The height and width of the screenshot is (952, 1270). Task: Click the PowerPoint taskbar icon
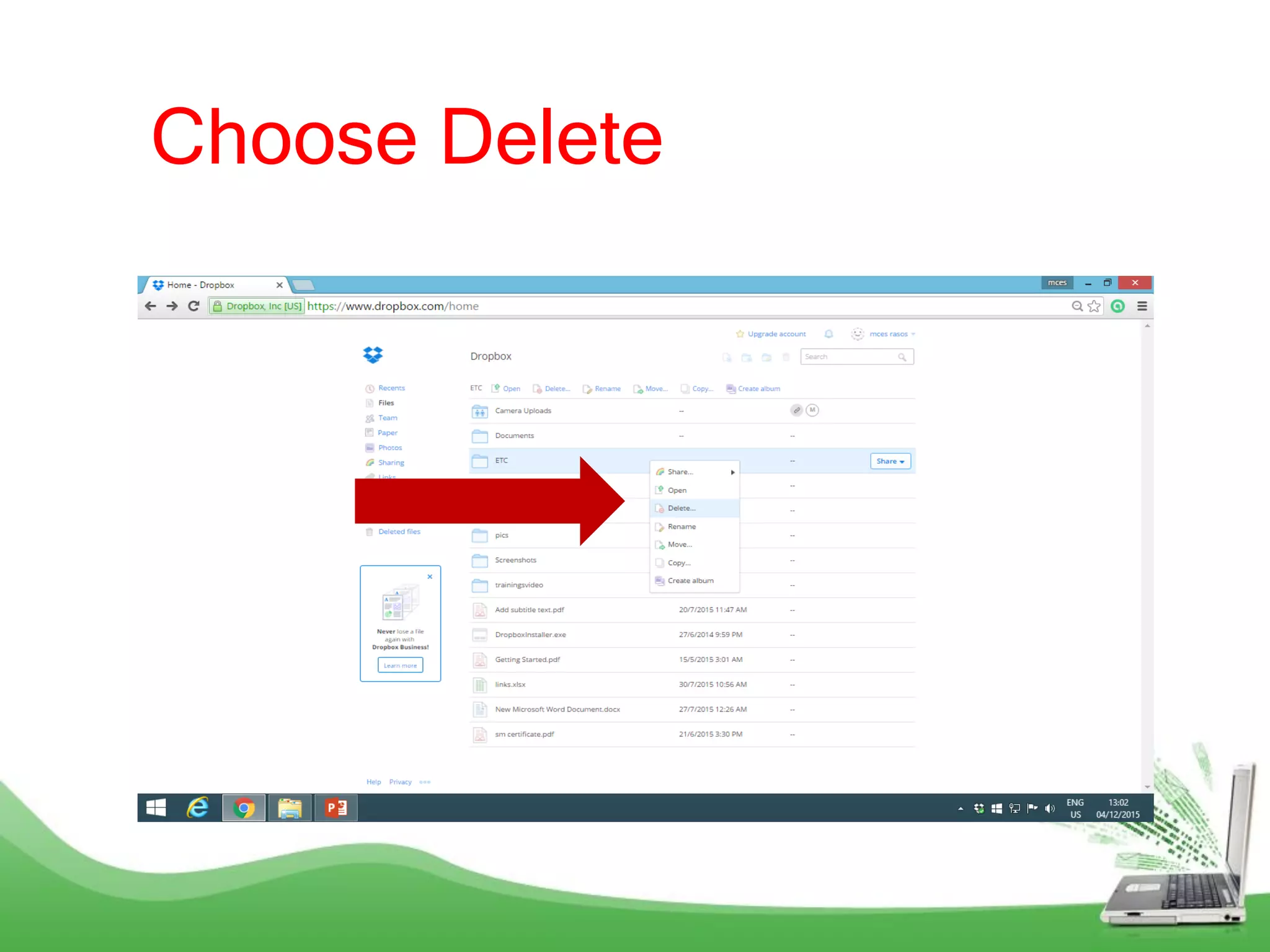(x=336, y=808)
